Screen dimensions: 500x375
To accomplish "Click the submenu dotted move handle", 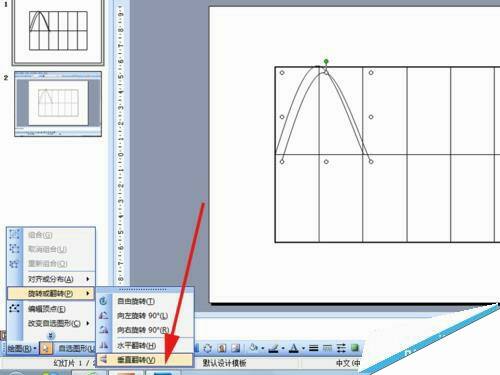I will 143,289.
